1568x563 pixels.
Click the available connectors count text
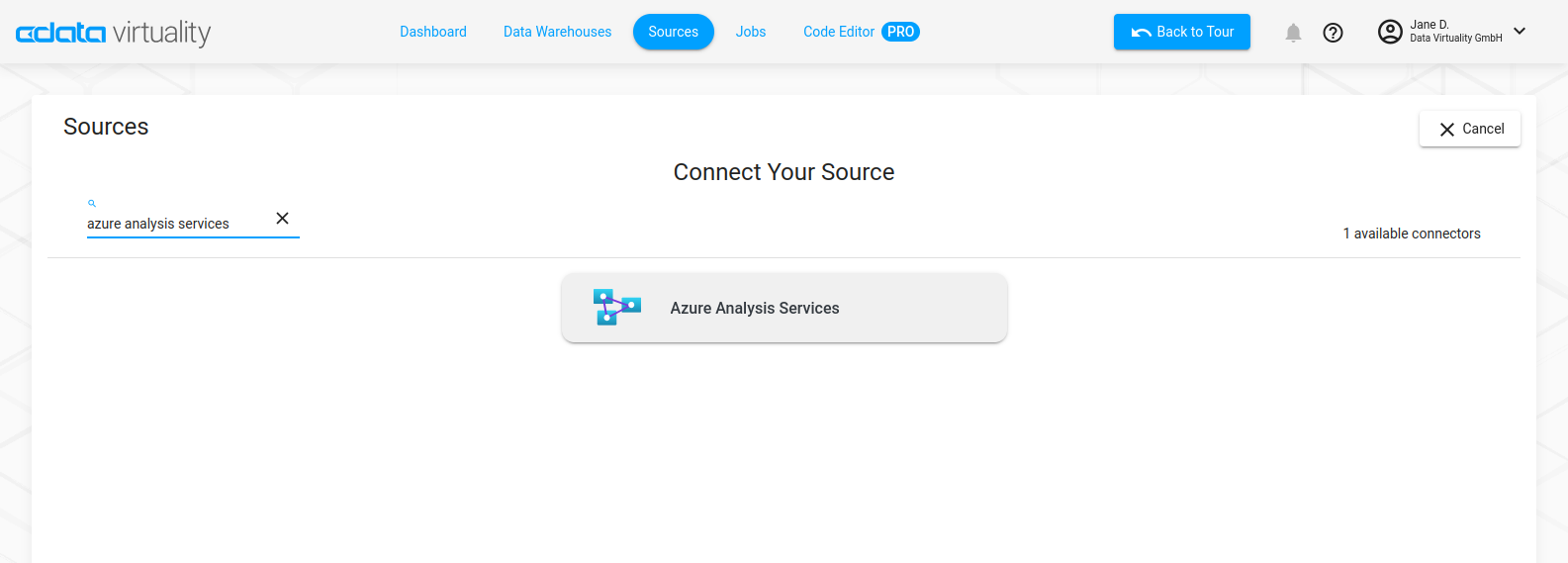[1411, 234]
